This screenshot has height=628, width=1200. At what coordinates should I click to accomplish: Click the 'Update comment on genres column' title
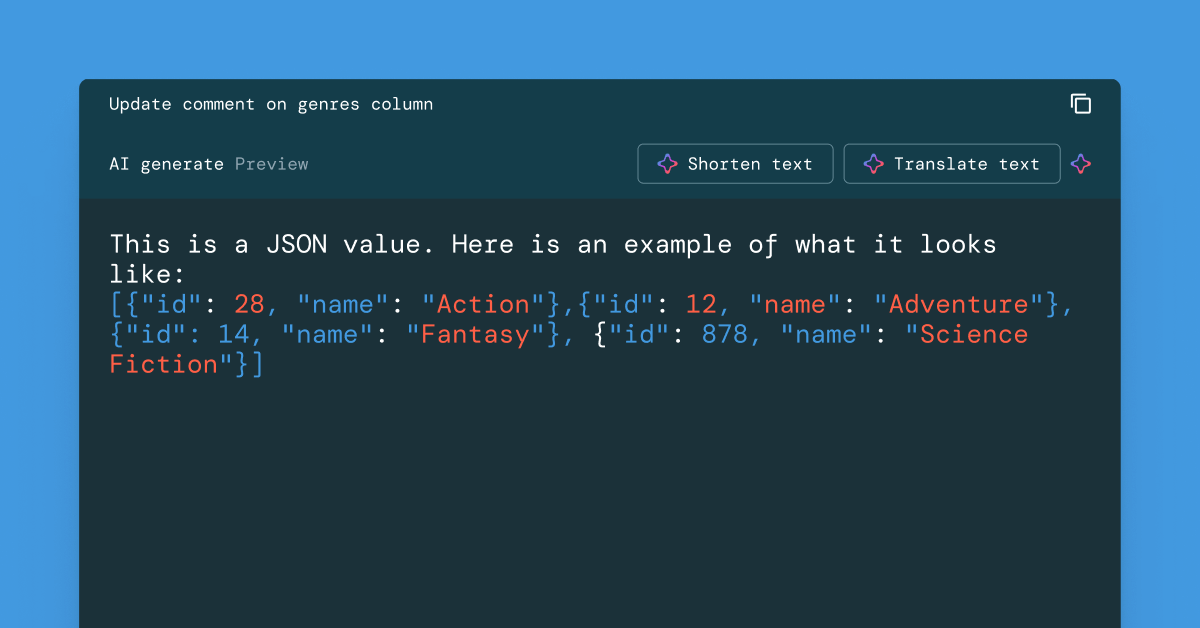click(271, 104)
